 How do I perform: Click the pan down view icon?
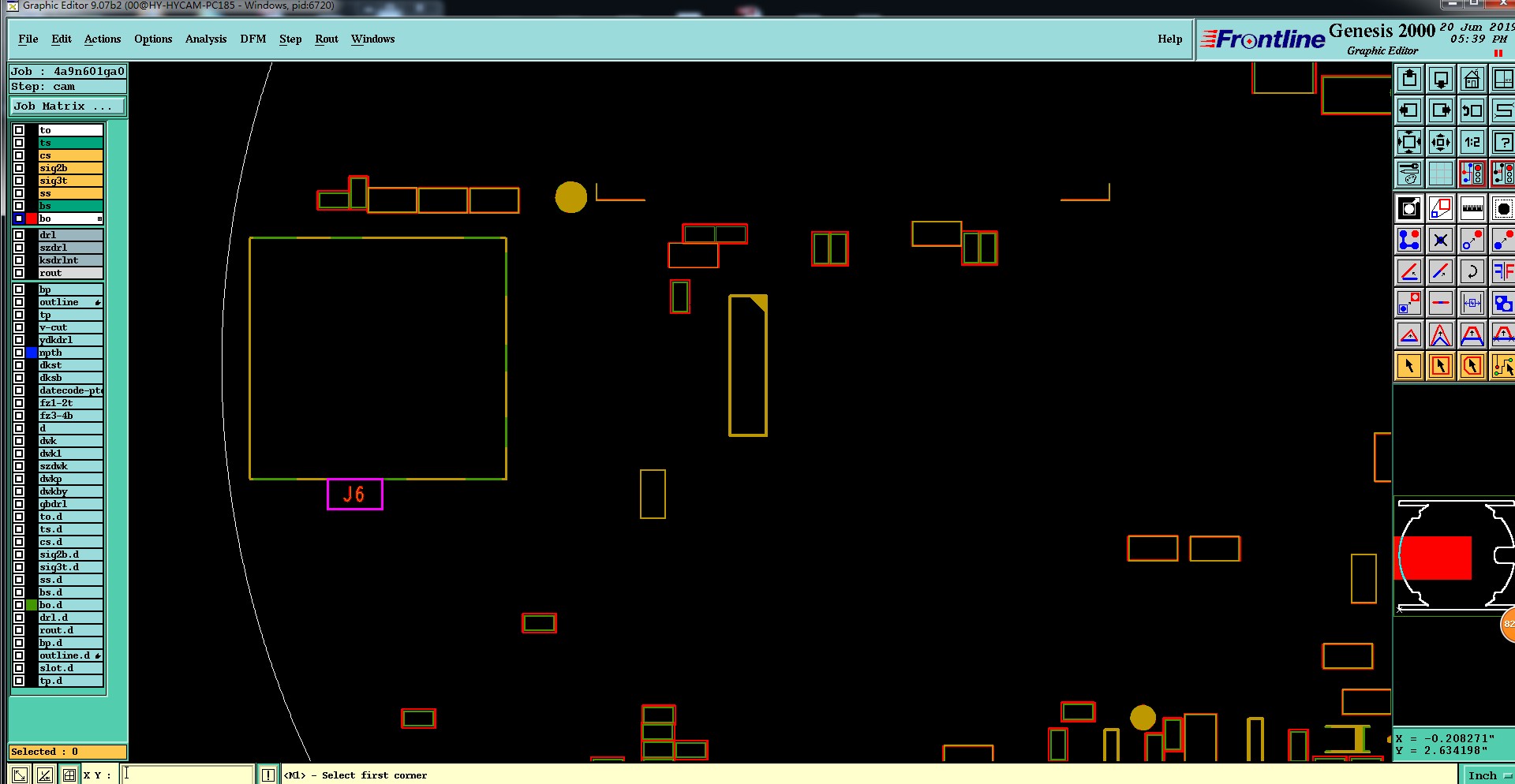click(x=1441, y=79)
